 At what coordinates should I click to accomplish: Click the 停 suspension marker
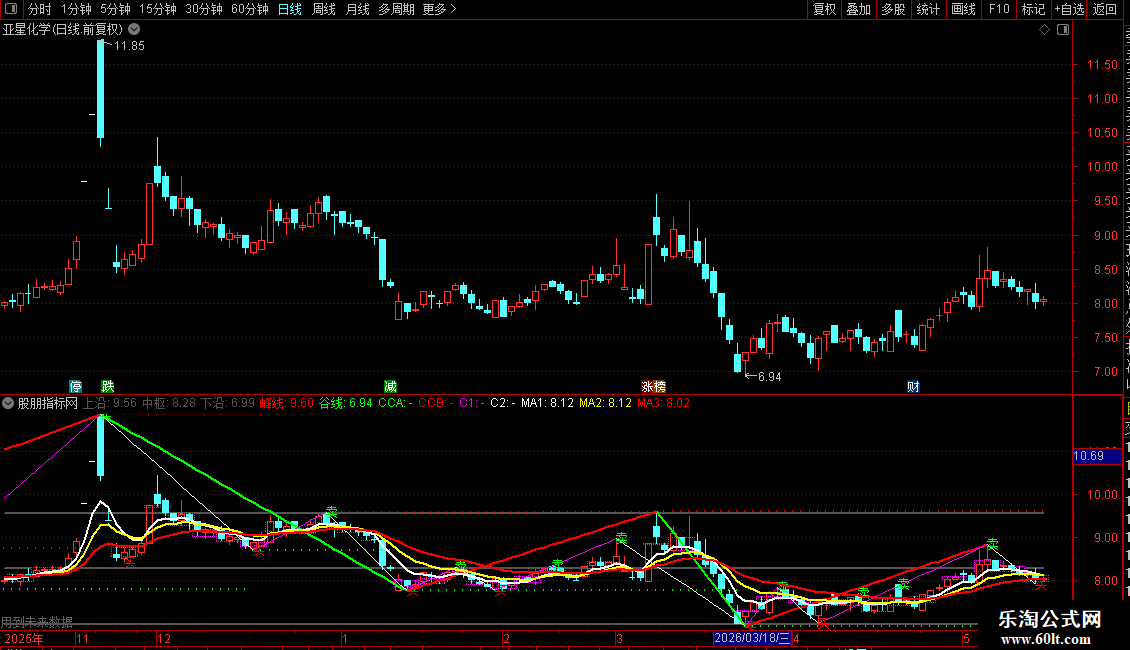tap(76, 387)
